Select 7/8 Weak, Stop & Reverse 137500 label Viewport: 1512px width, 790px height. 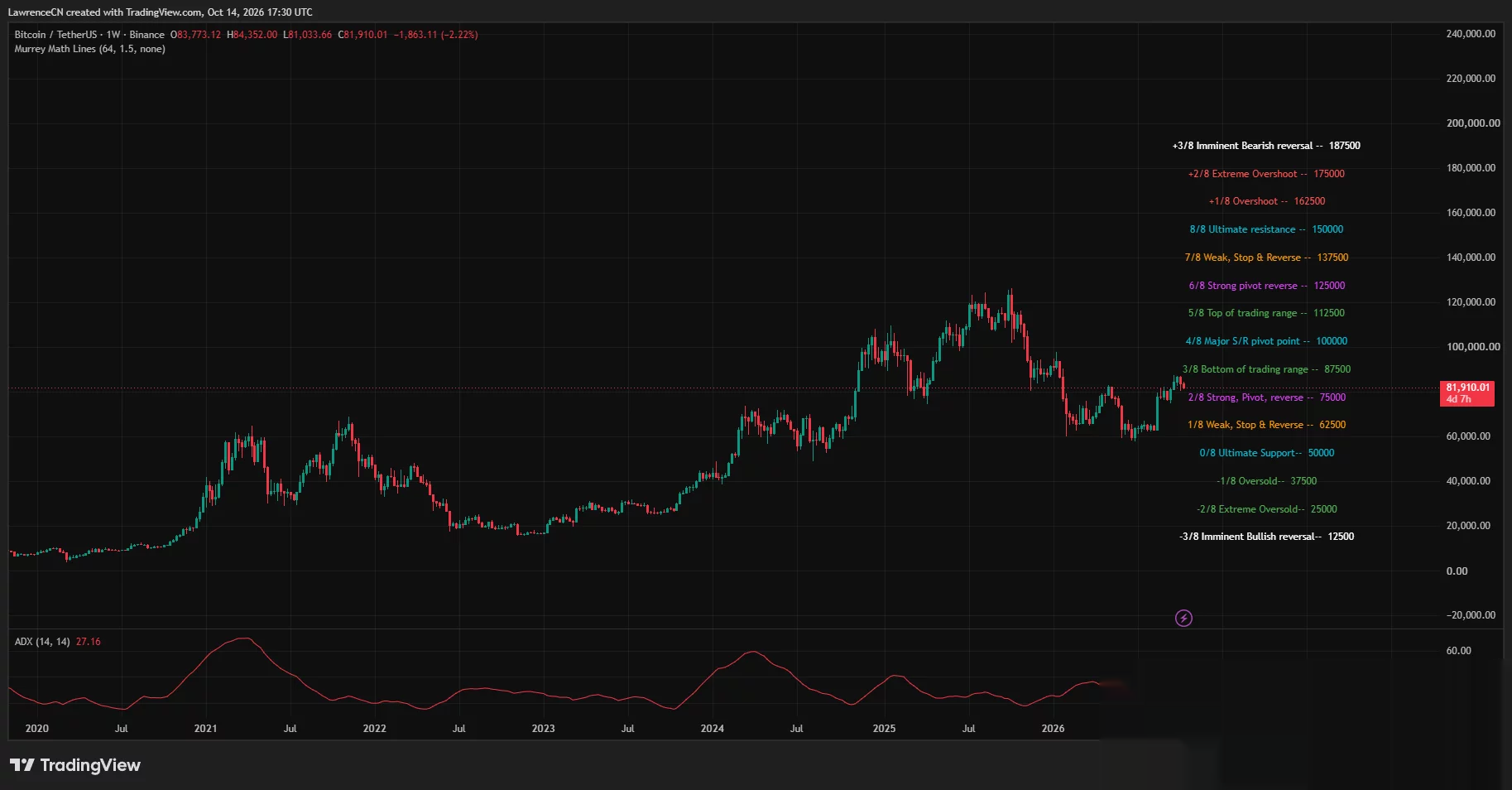[1266, 258]
